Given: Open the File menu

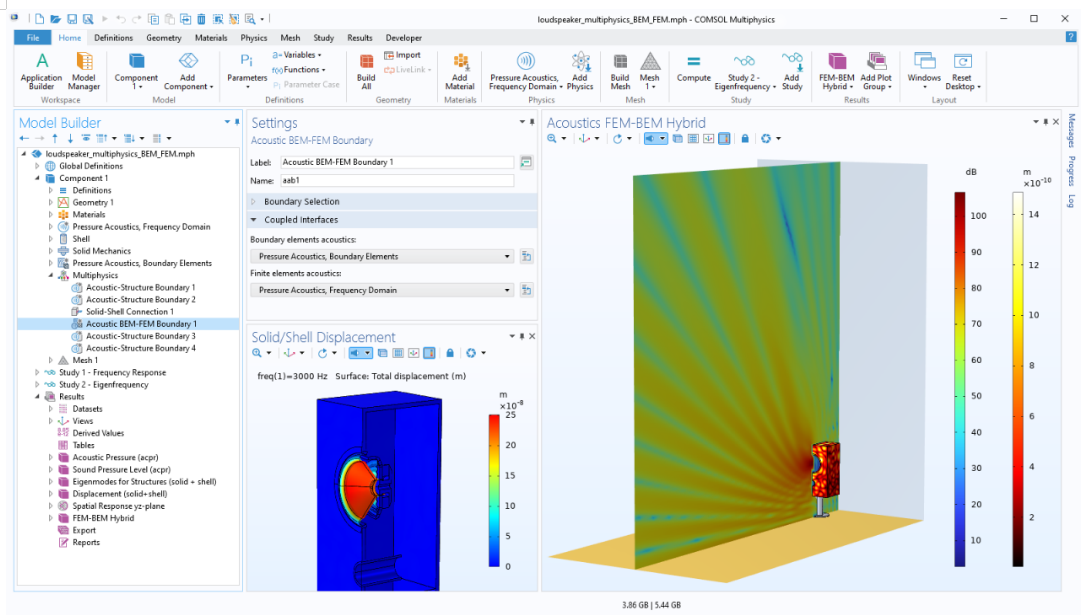Looking at the screenshot, I should click(32, 38).
